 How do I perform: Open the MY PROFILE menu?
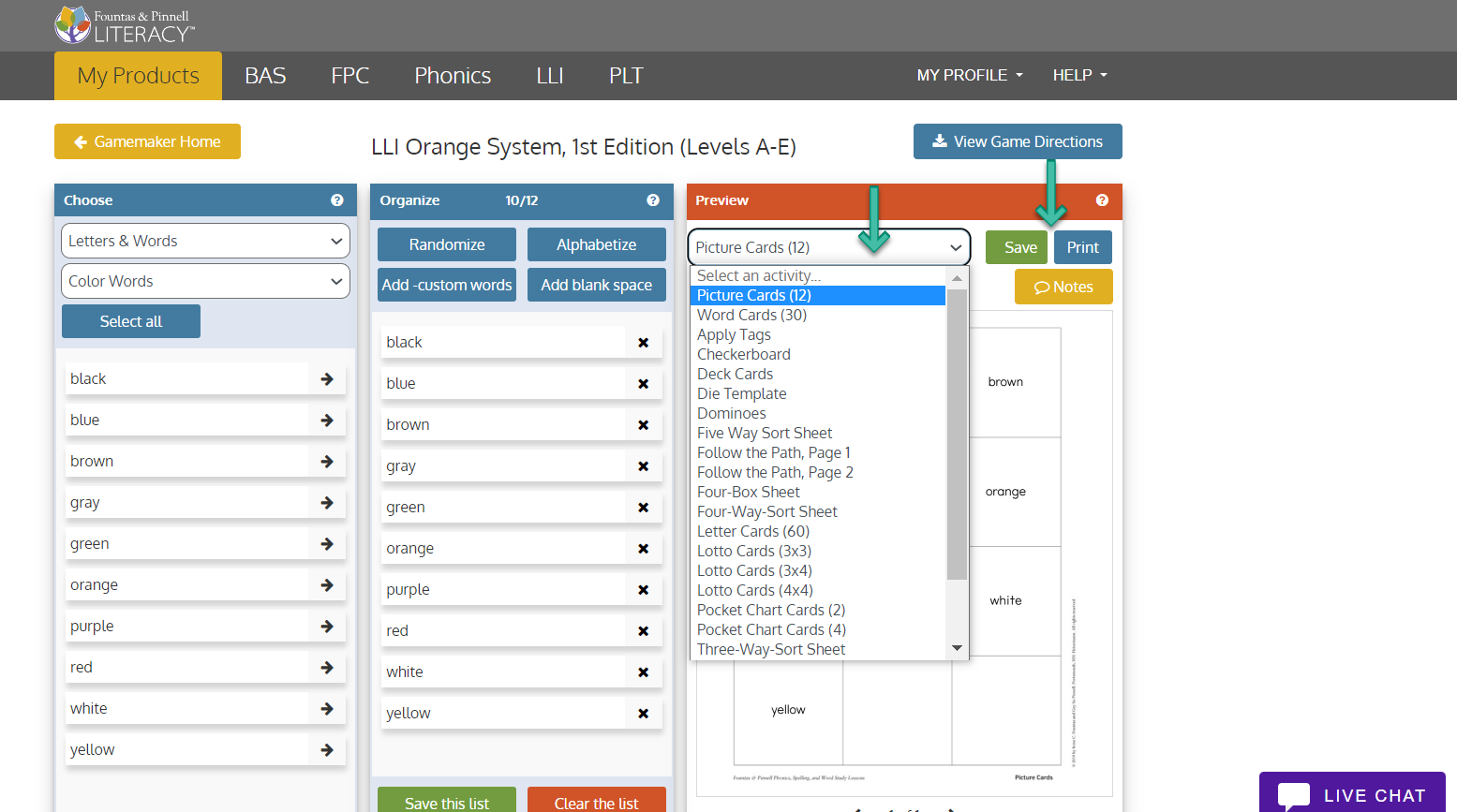[x=969, y=75]
